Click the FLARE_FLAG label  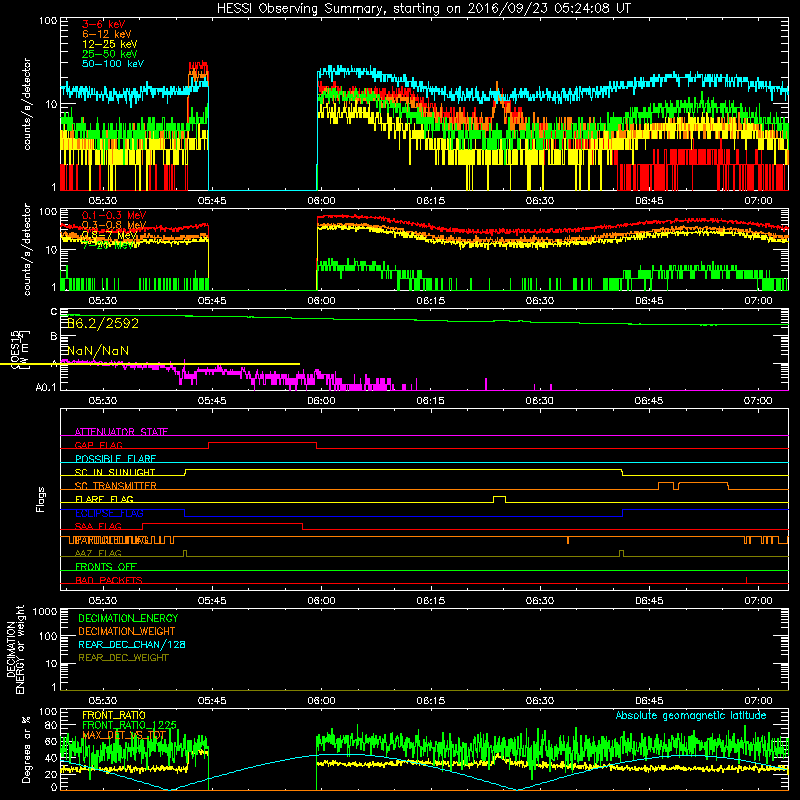pyautogui.click(x=104, y=499)
